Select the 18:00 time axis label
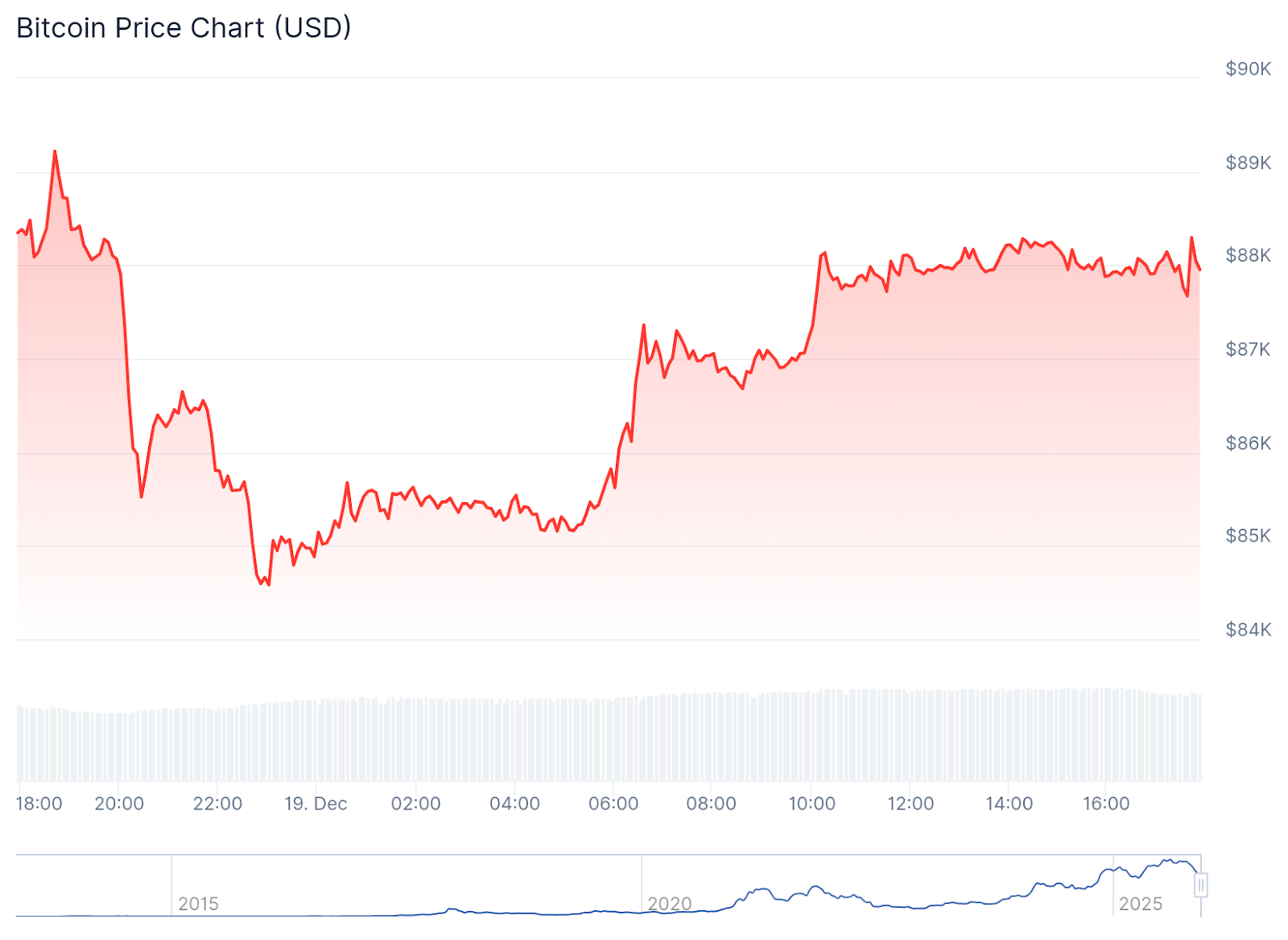Viewport: 1288px width, 940px height. click(39, 803)
